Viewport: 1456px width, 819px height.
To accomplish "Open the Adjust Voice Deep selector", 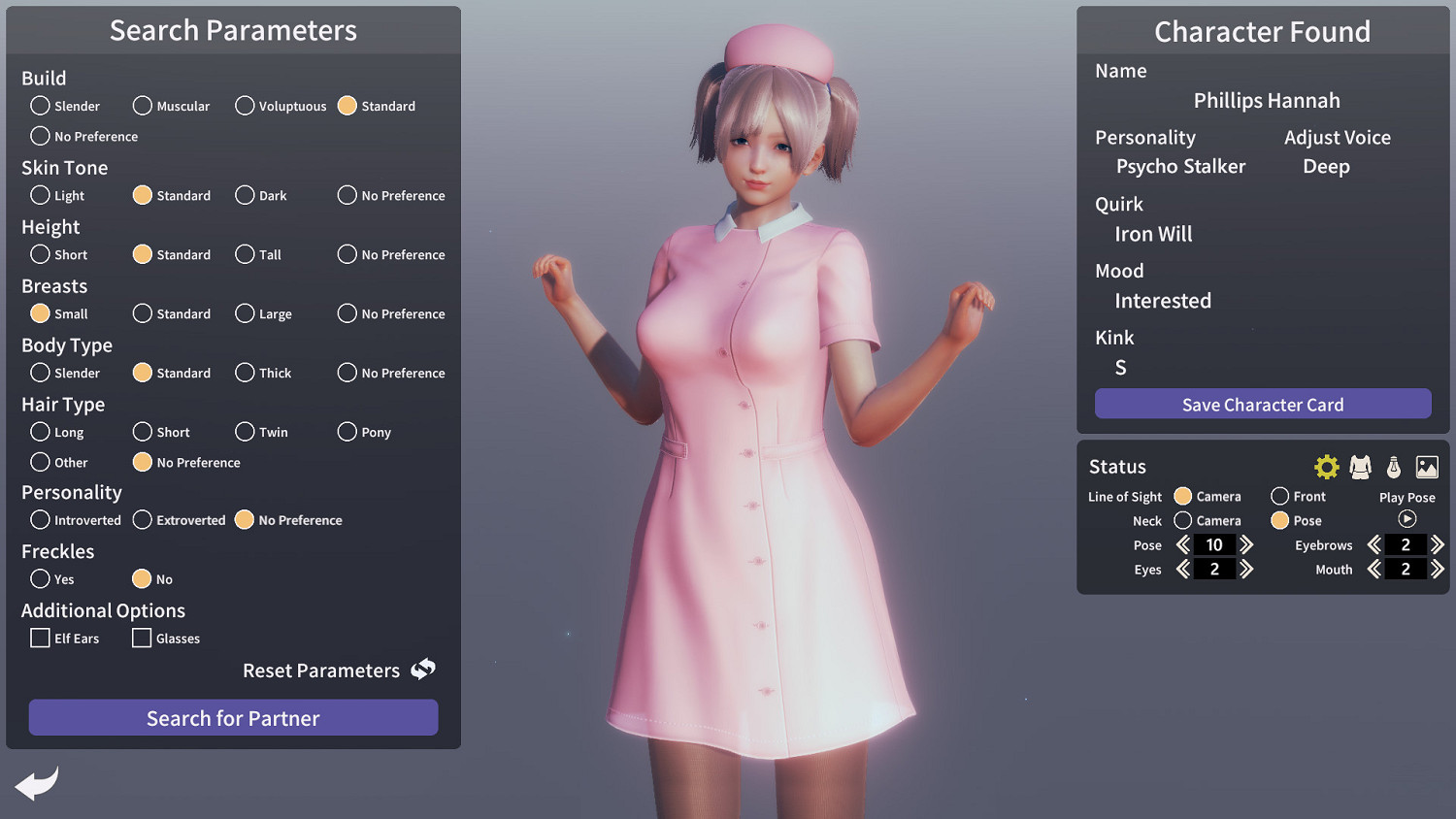I will click(1326, 166).
